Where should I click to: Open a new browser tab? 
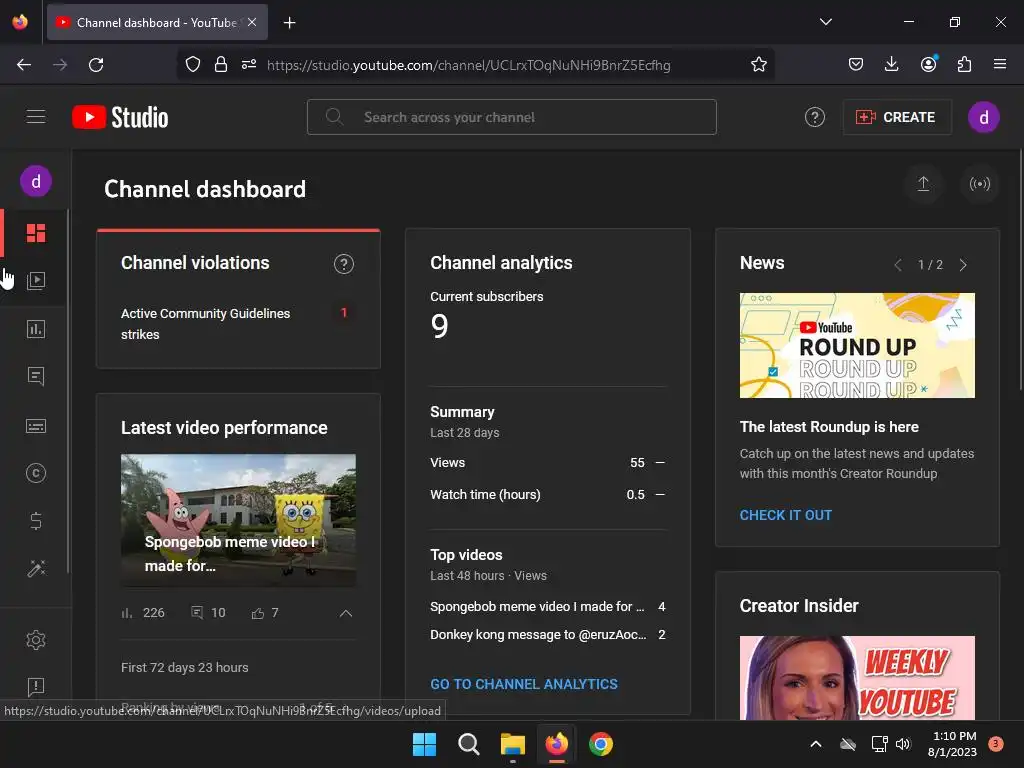point(289,23)
